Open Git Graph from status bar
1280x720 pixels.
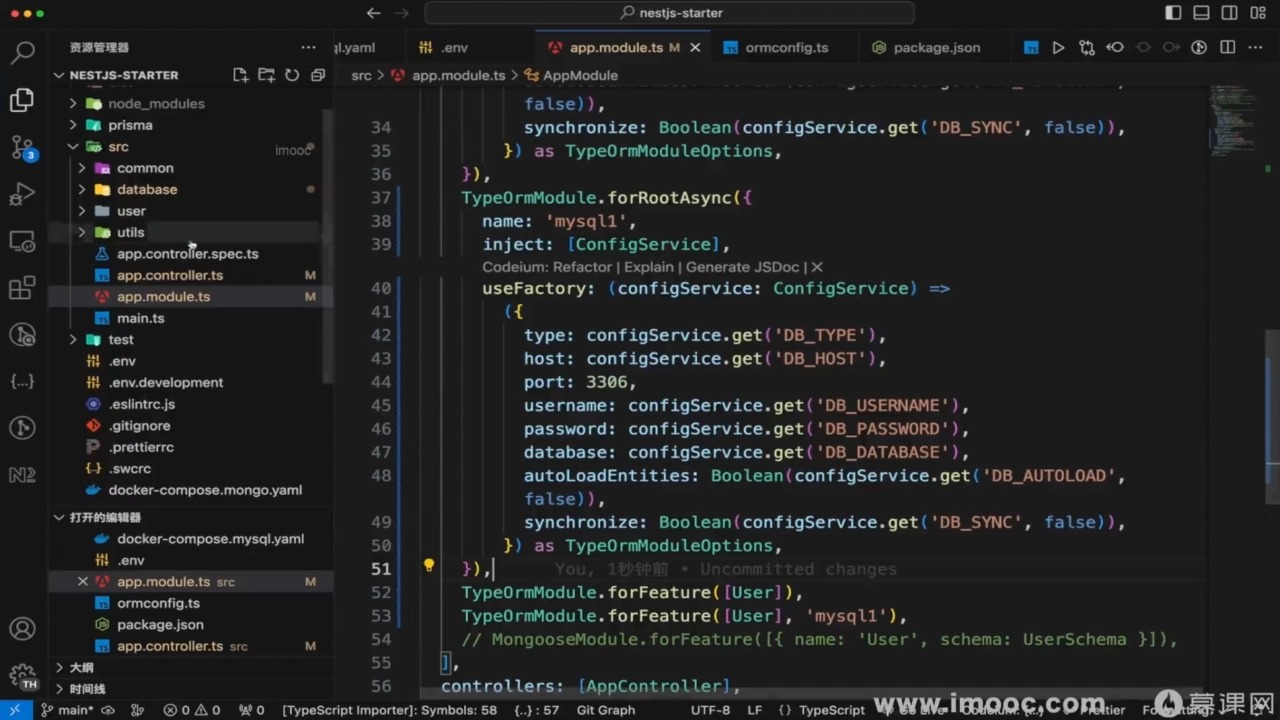(606, 710)
